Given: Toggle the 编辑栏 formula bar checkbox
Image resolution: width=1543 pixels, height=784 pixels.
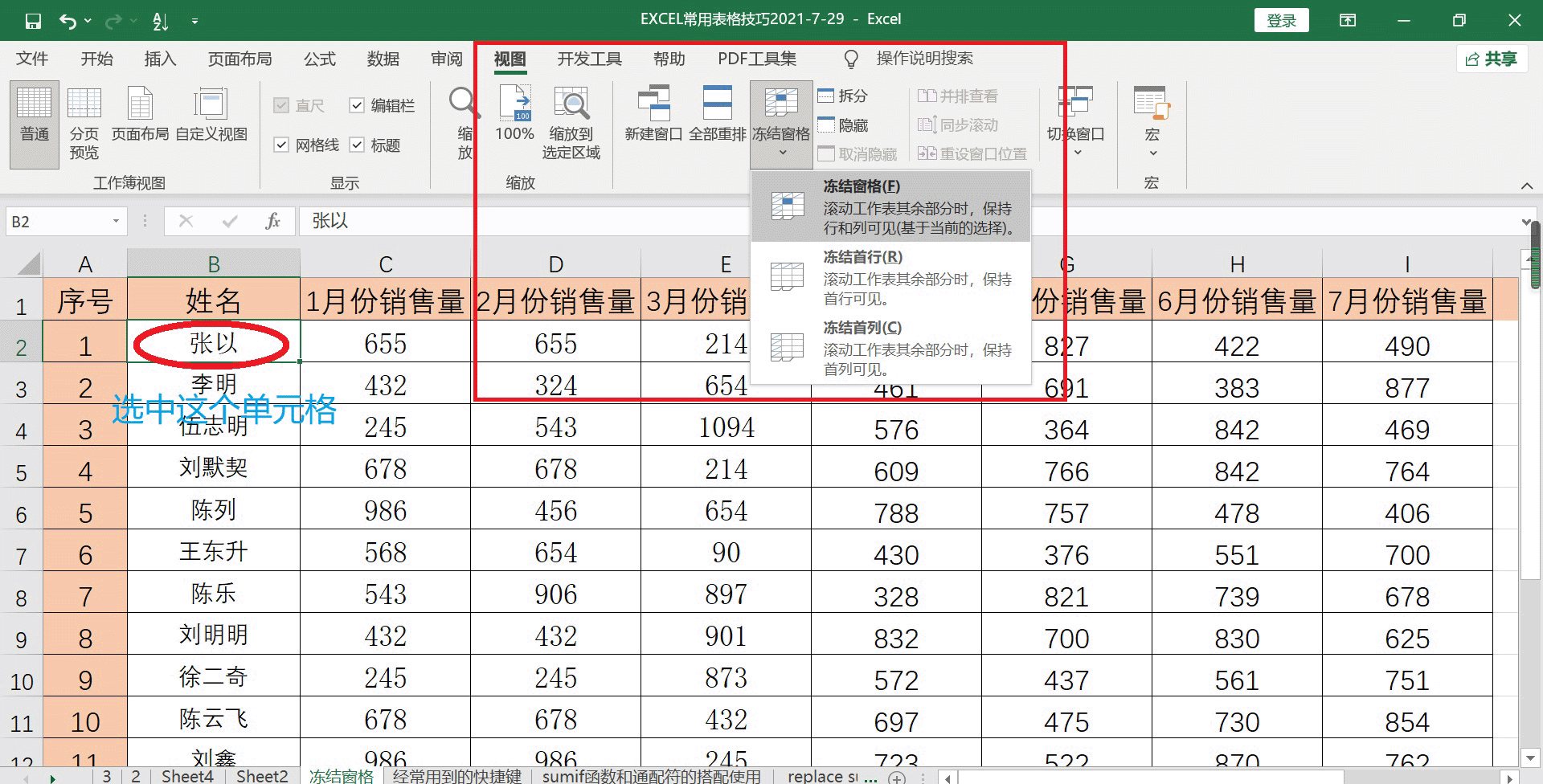Looking at the screenshot, I should pos(357,105).
